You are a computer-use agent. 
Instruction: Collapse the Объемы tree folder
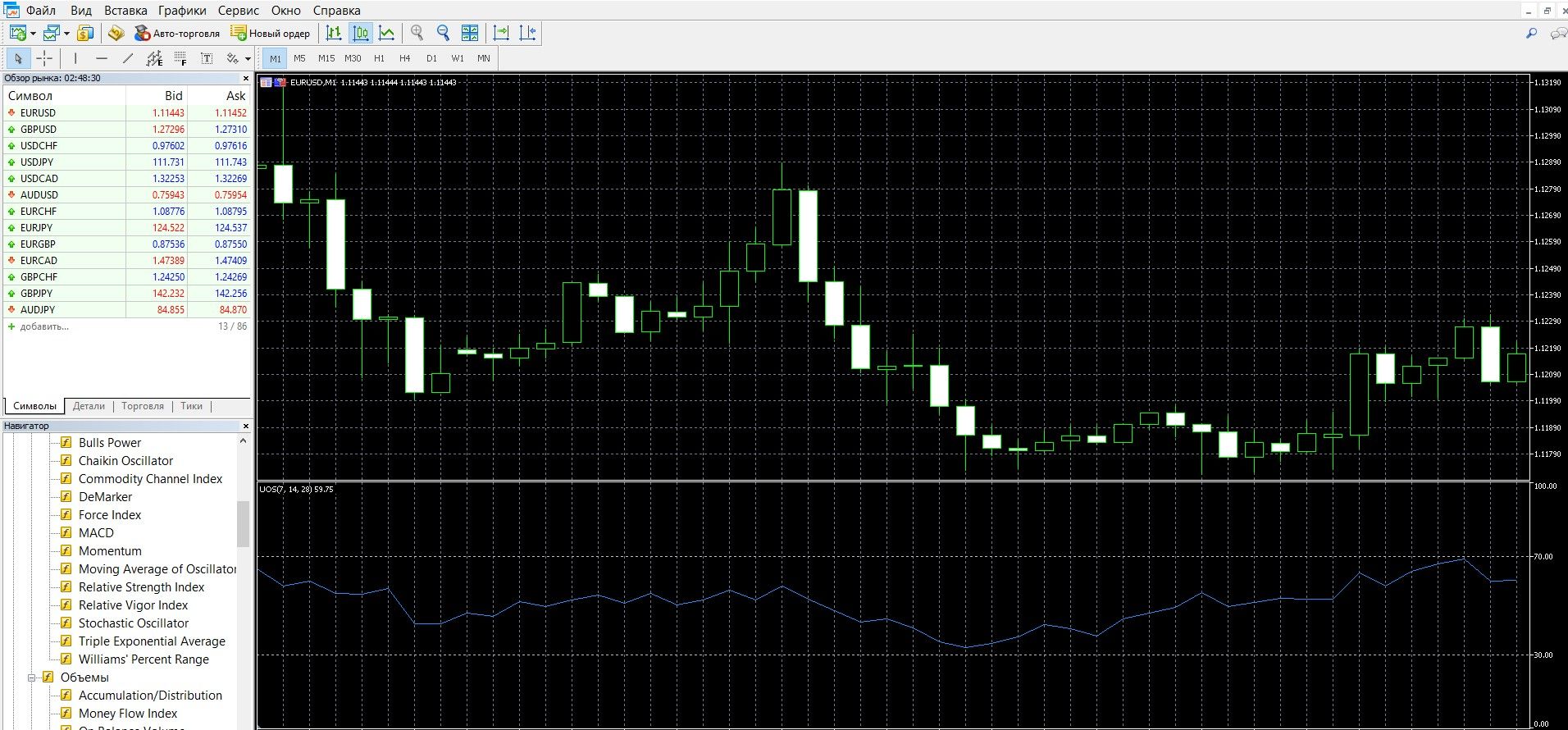pos(32,678)
